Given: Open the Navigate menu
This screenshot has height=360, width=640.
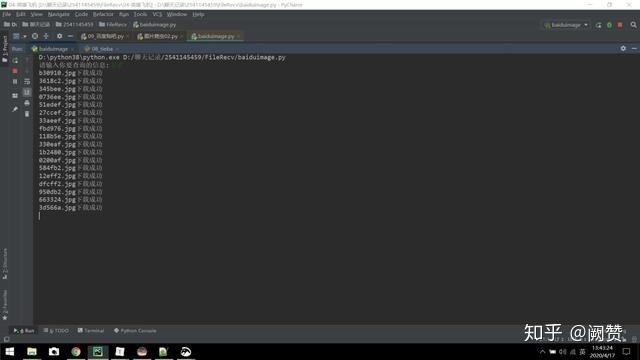Looking at the screenshot, I should (x=58, y=14).
